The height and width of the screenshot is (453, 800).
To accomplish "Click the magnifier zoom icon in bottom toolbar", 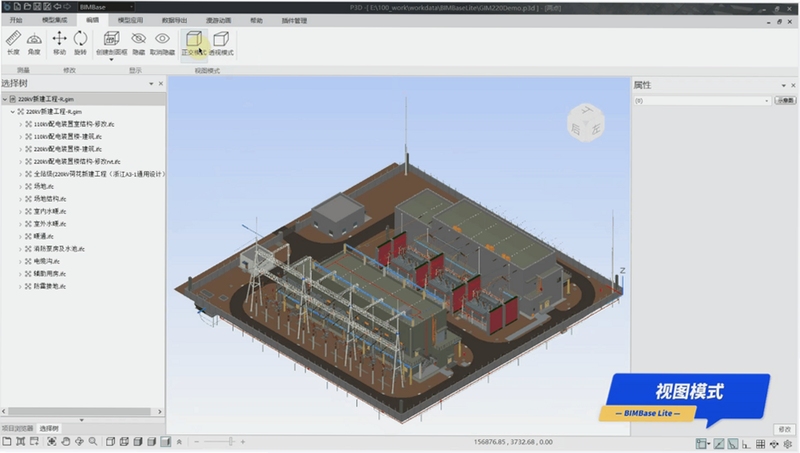I will [93, 442].
